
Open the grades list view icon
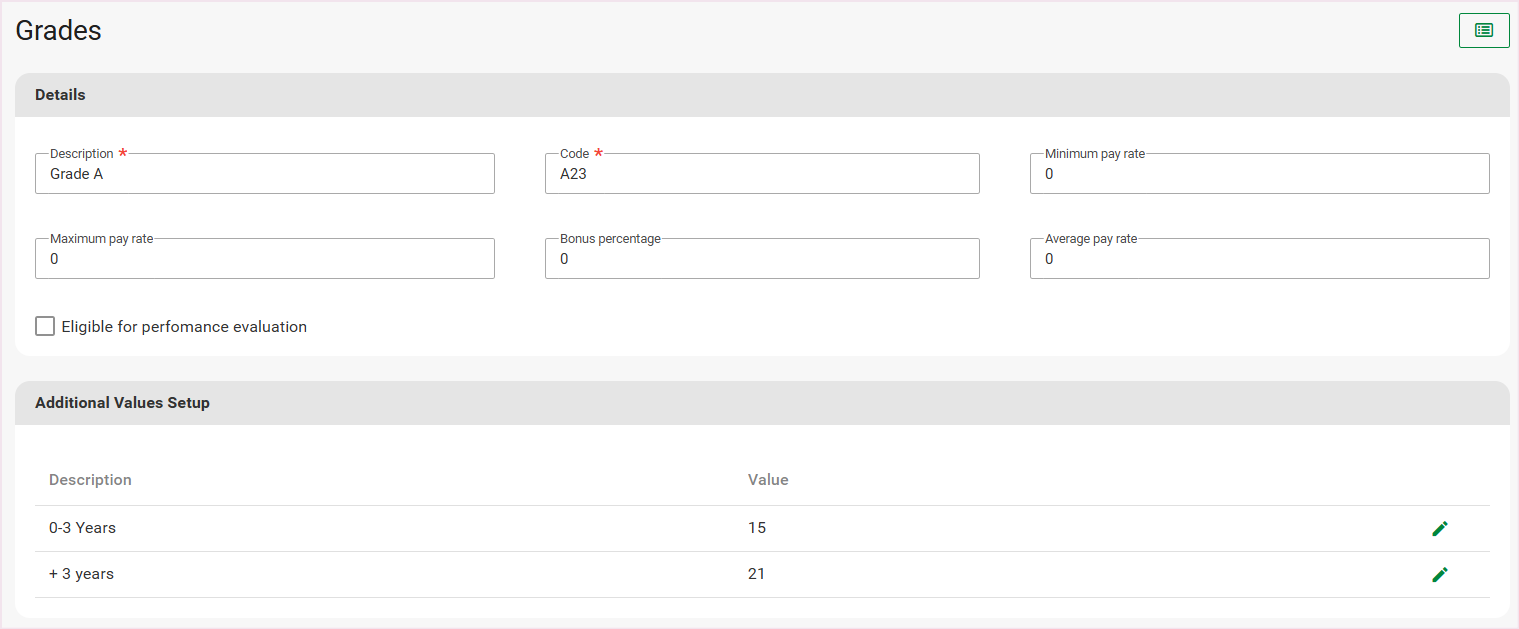pos(1483,31)
